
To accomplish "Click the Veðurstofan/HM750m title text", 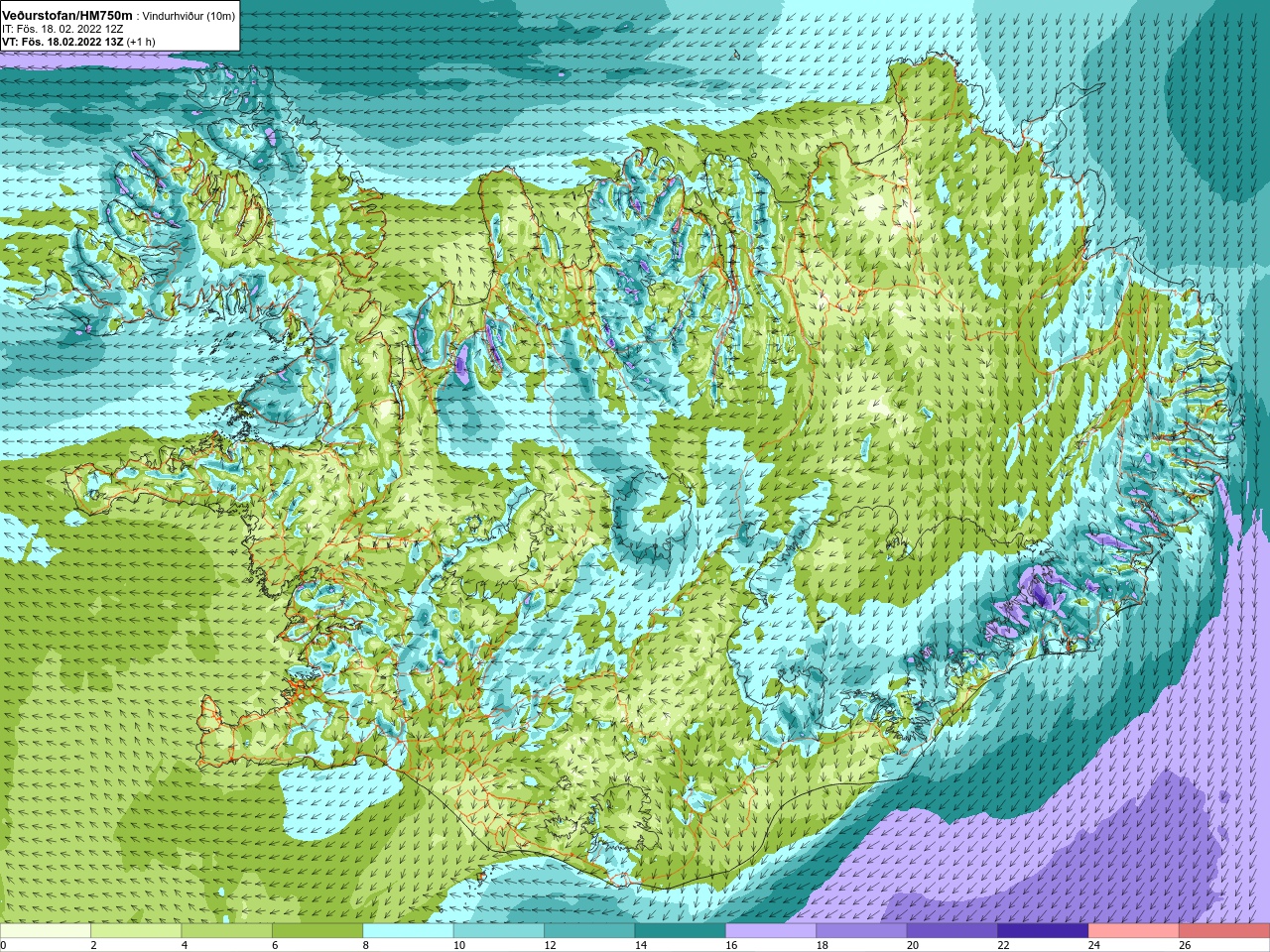I will pos(66,16).
